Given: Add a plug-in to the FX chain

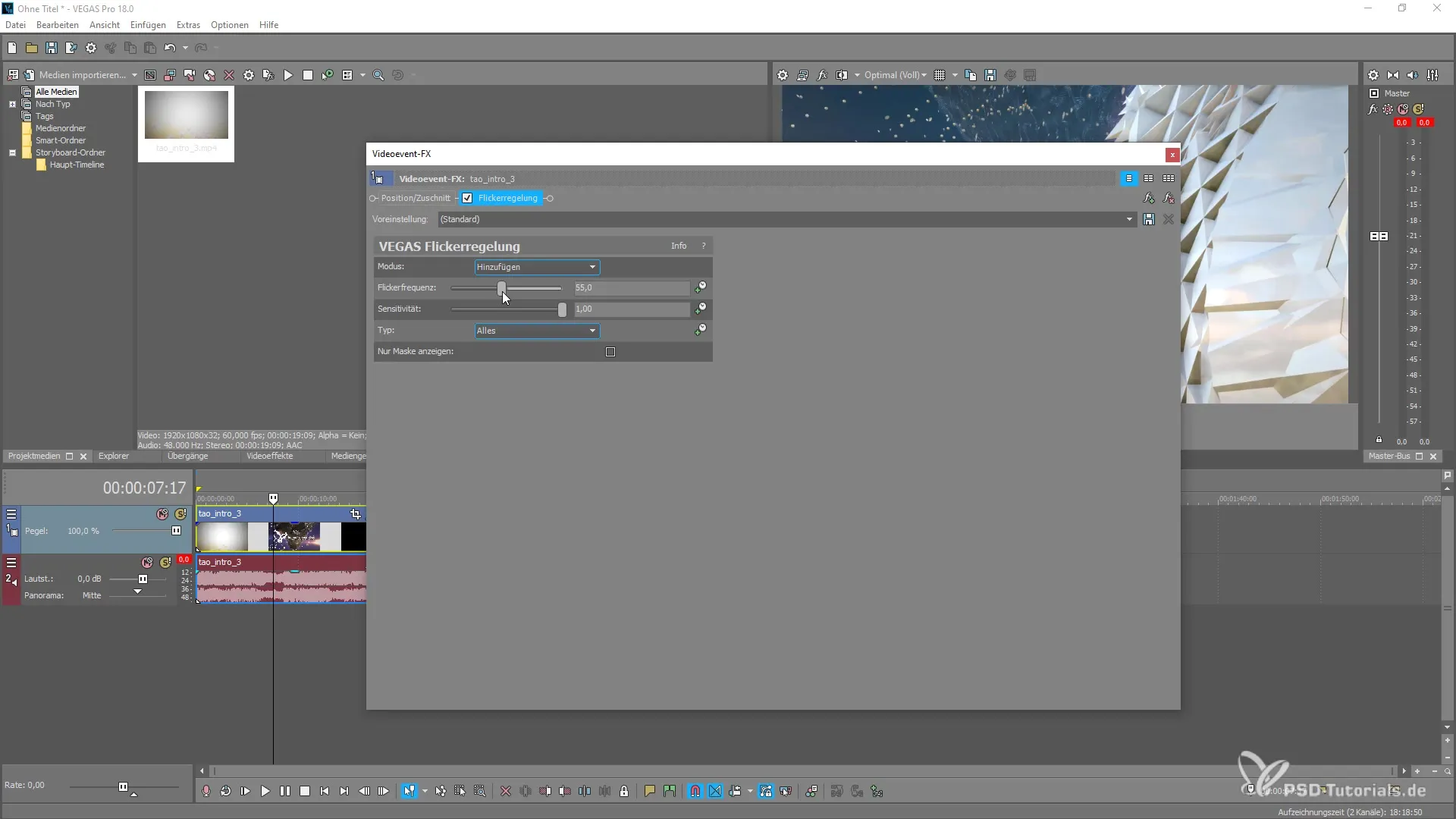Looking at the screenshot, I should click(1149, 198).
